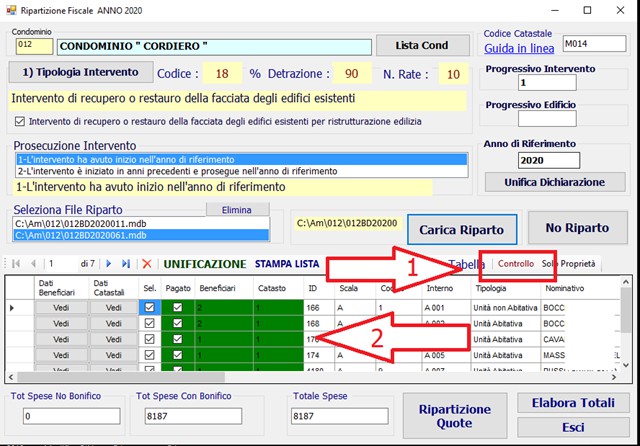
Task: Click STAMPA LISTA in the toolbar
Action: (x=287, y=264)
